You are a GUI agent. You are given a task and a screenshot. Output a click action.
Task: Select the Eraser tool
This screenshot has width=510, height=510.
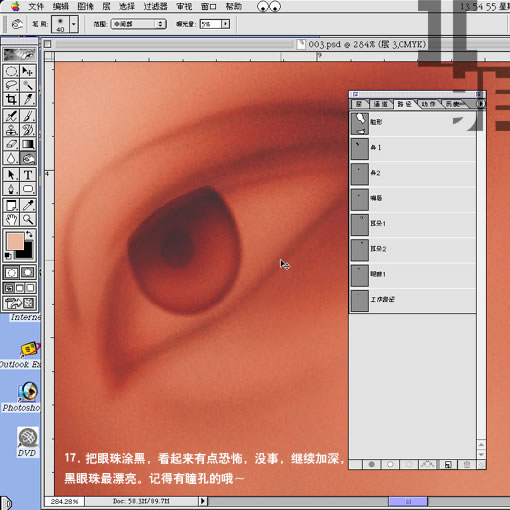[11, 144]
